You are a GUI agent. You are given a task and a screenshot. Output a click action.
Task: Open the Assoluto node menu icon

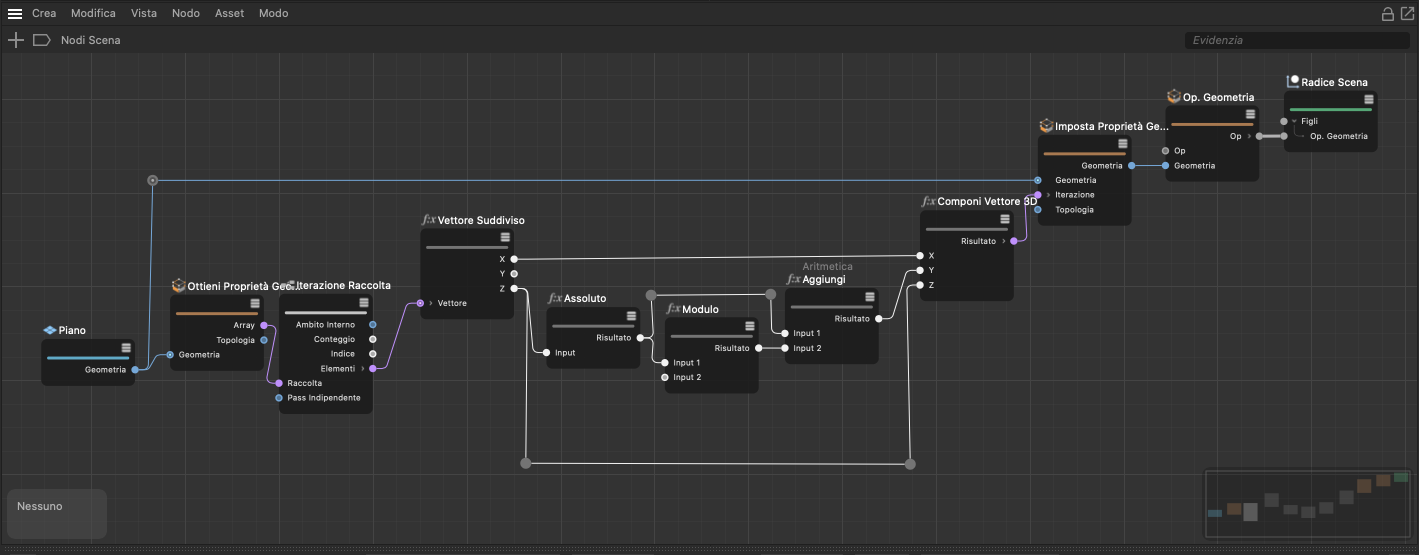pyautogui.click(x=631, y=316)
